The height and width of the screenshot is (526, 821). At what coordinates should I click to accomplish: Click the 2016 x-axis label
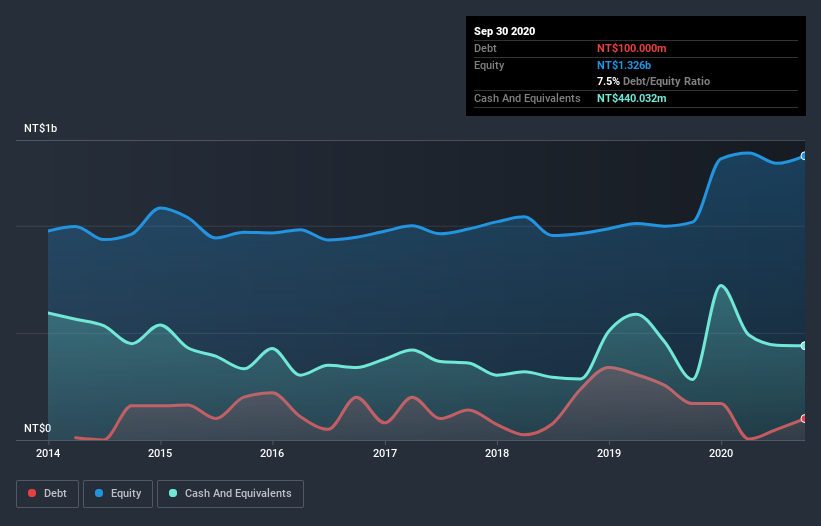[x=272, y=453]
